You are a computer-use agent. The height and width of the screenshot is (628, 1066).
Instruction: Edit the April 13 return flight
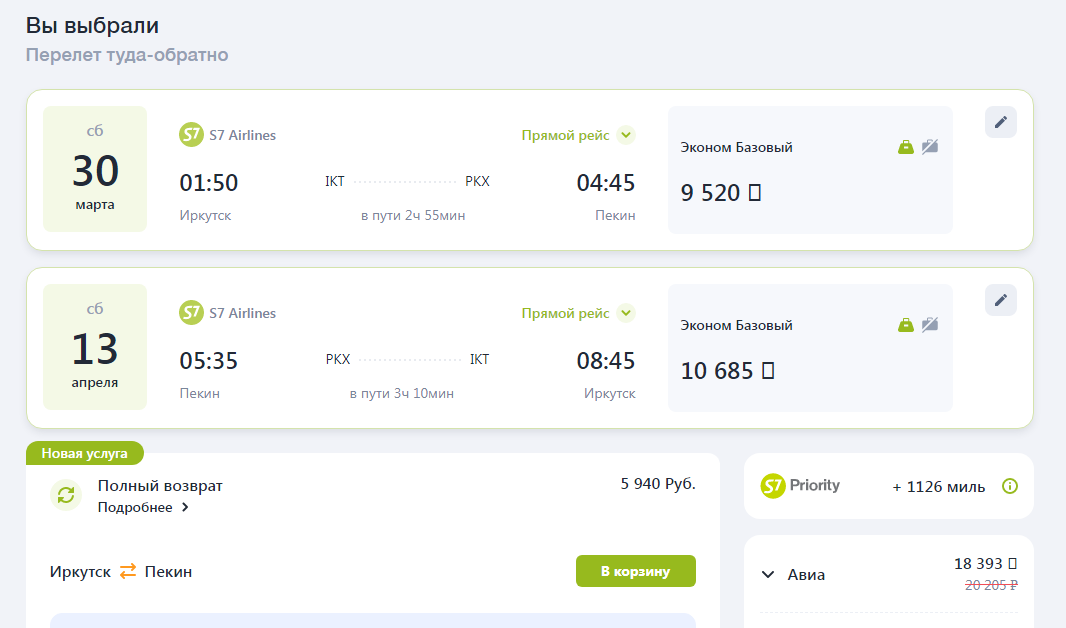[x=1000, y=300]
